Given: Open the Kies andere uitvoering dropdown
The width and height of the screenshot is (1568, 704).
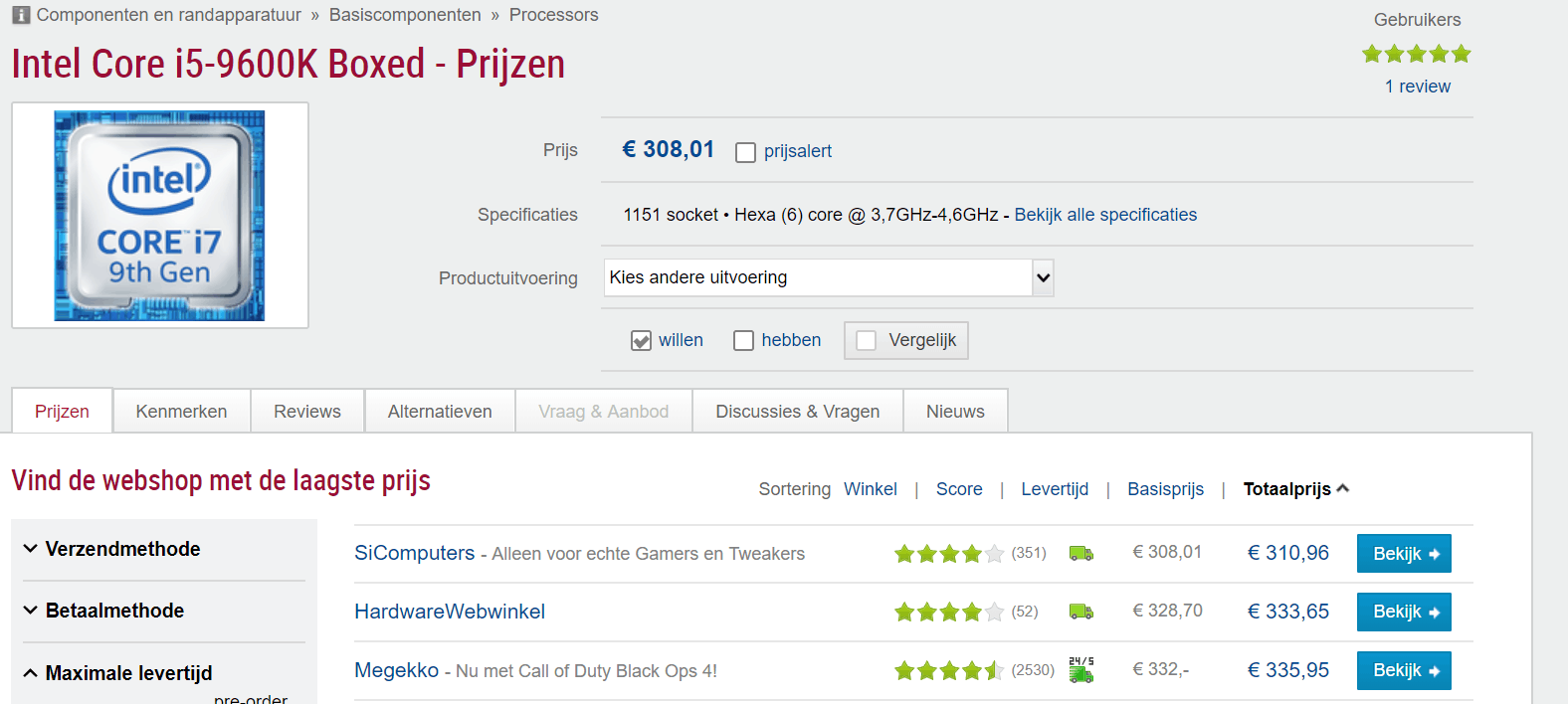Looking at the screenshot, I should 829,277.
